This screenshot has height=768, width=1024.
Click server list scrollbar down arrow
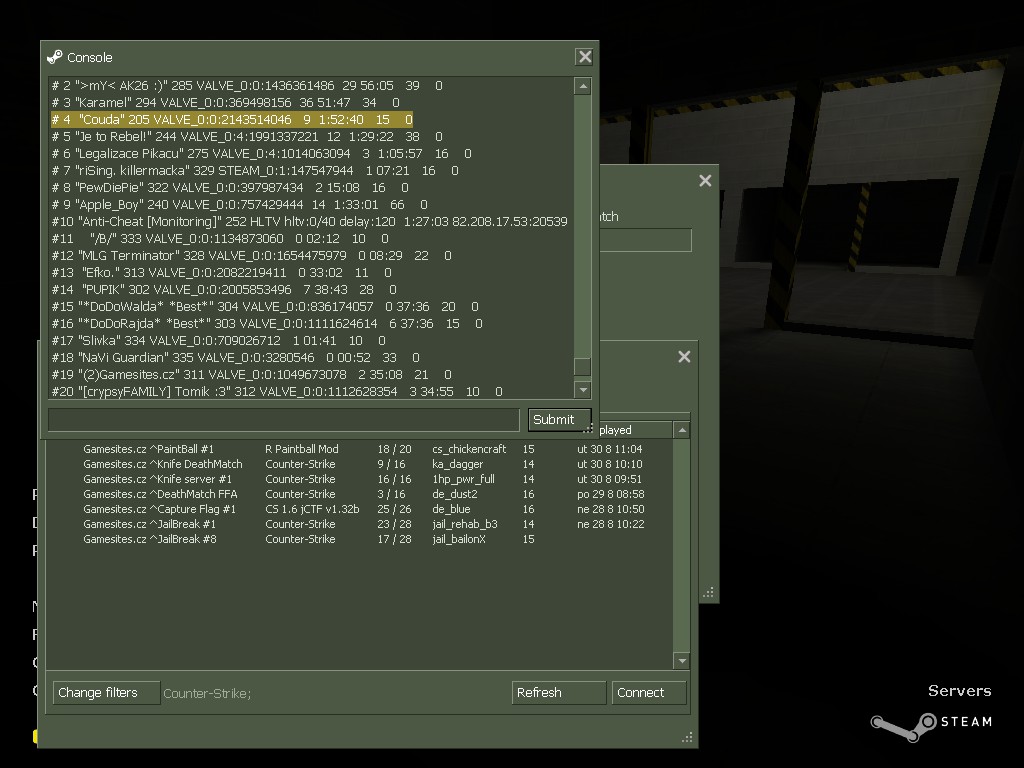click(x=682, y=660)
